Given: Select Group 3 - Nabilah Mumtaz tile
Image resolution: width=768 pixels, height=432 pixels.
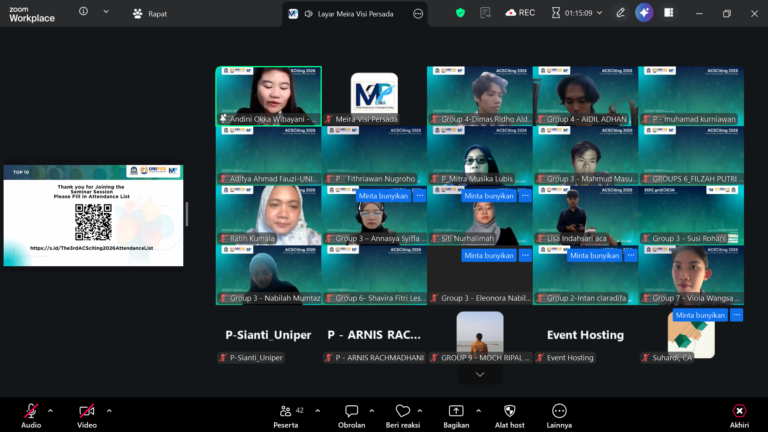Looking at the screenshot, I should coord(269,275).
